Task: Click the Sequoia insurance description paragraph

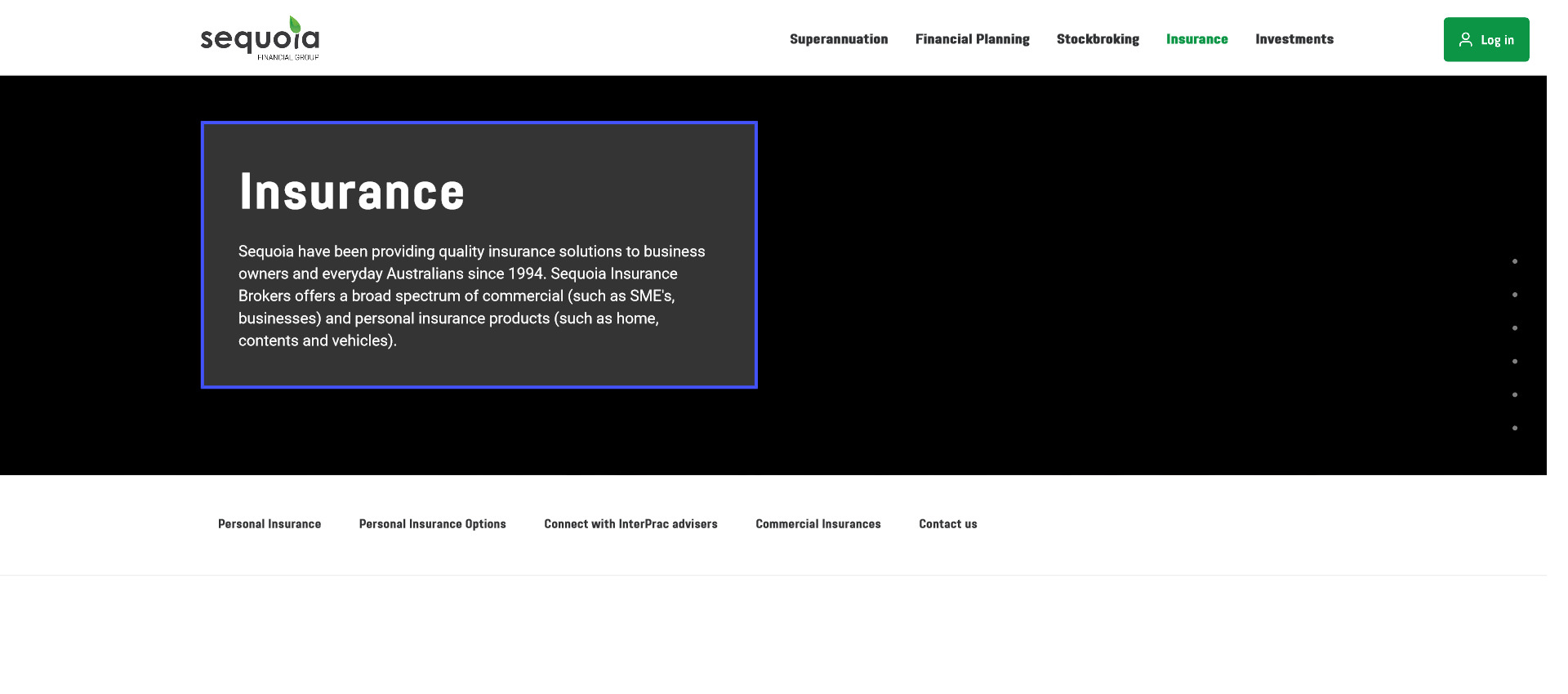Action: [472, 296]
